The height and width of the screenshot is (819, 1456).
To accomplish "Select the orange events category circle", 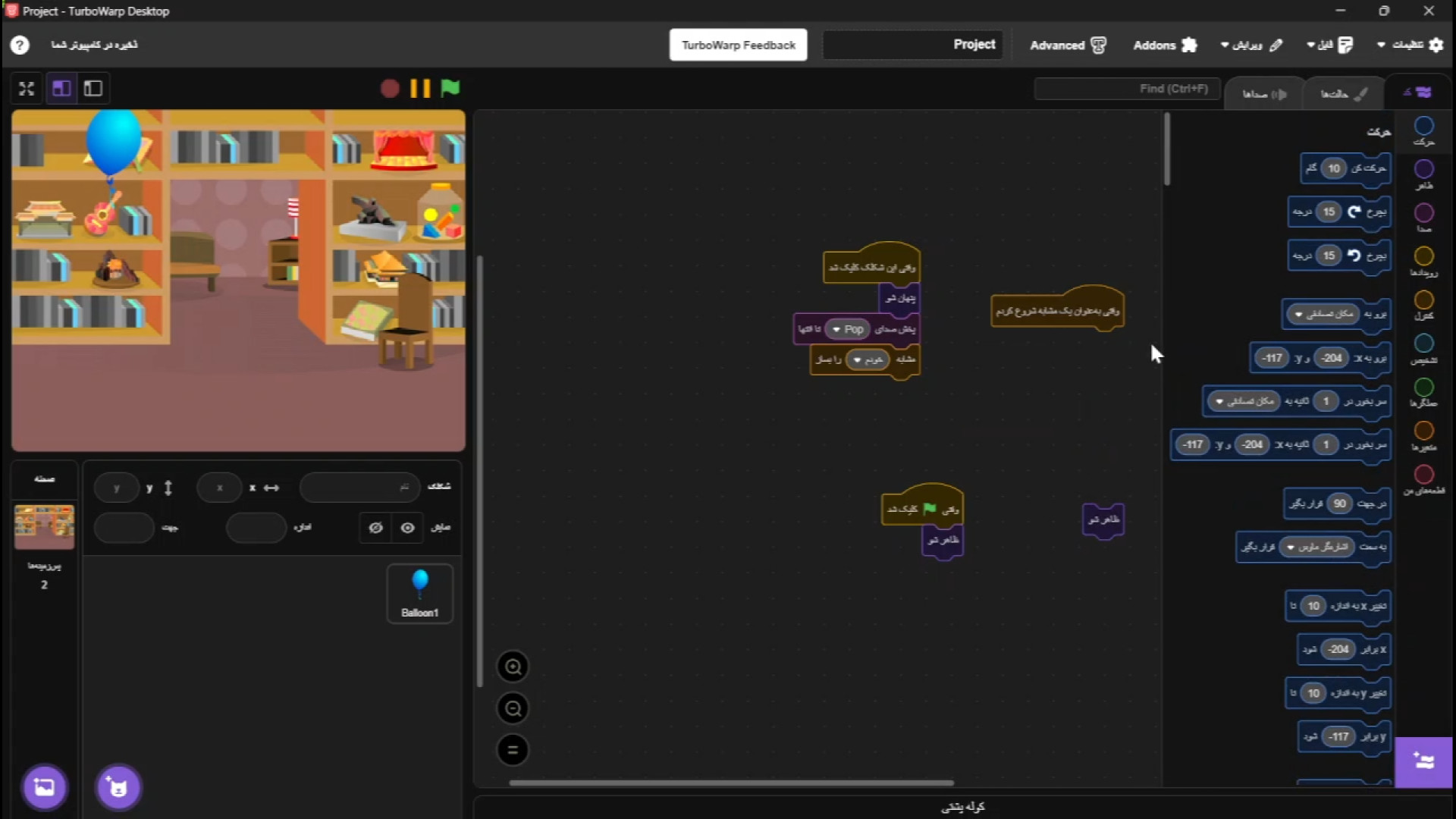I will 1423,256.
